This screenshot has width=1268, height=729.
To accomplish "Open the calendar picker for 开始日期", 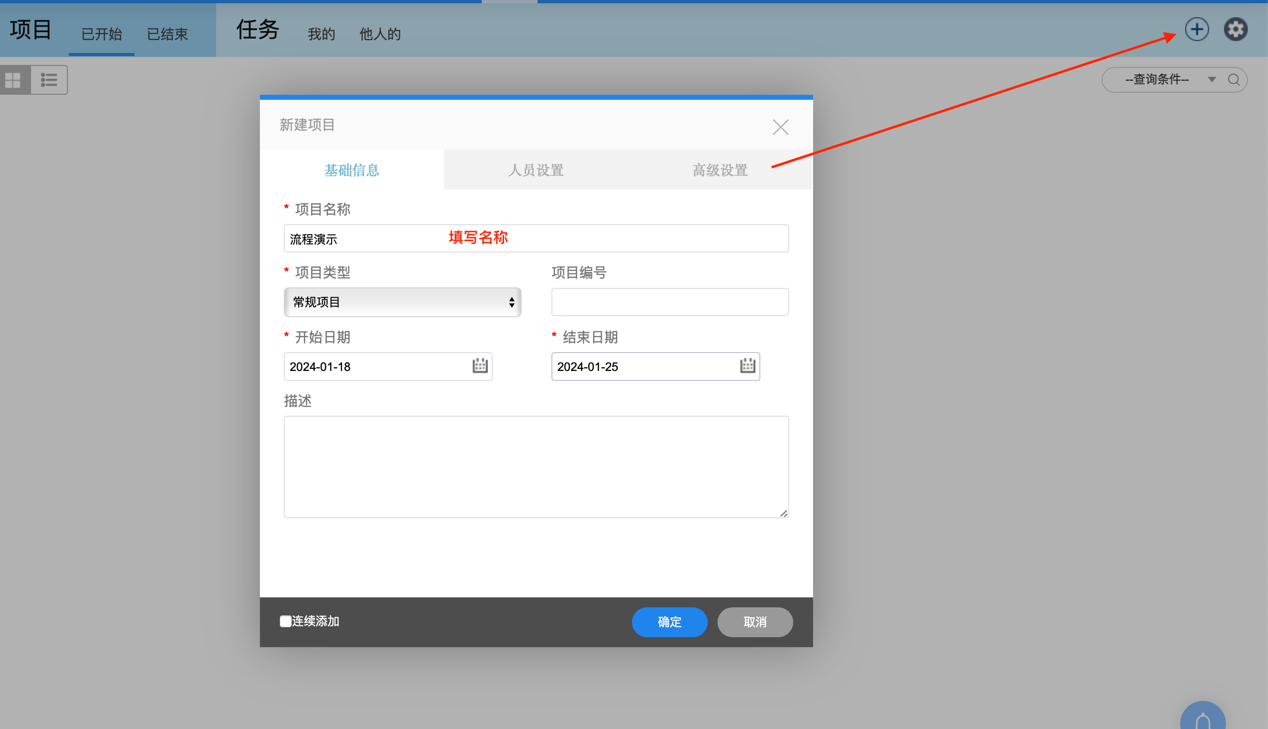I will [481, 366].
